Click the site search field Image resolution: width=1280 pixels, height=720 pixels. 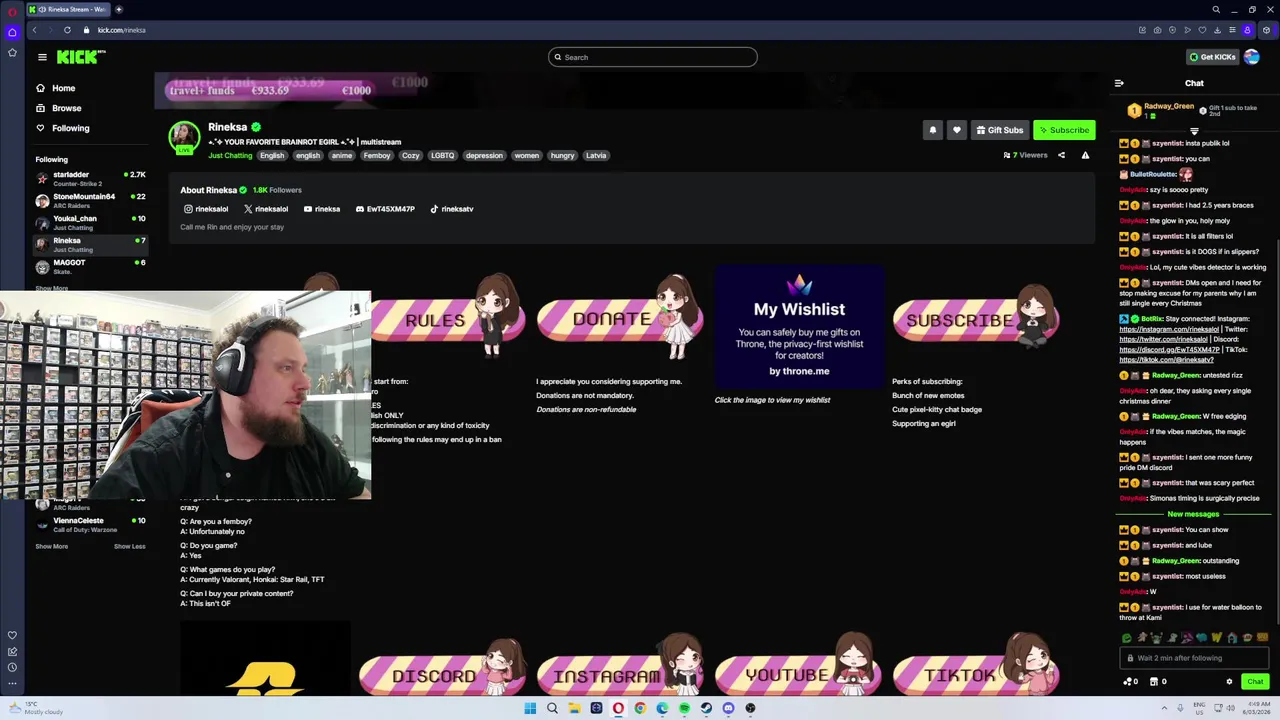tap(652, 57)
